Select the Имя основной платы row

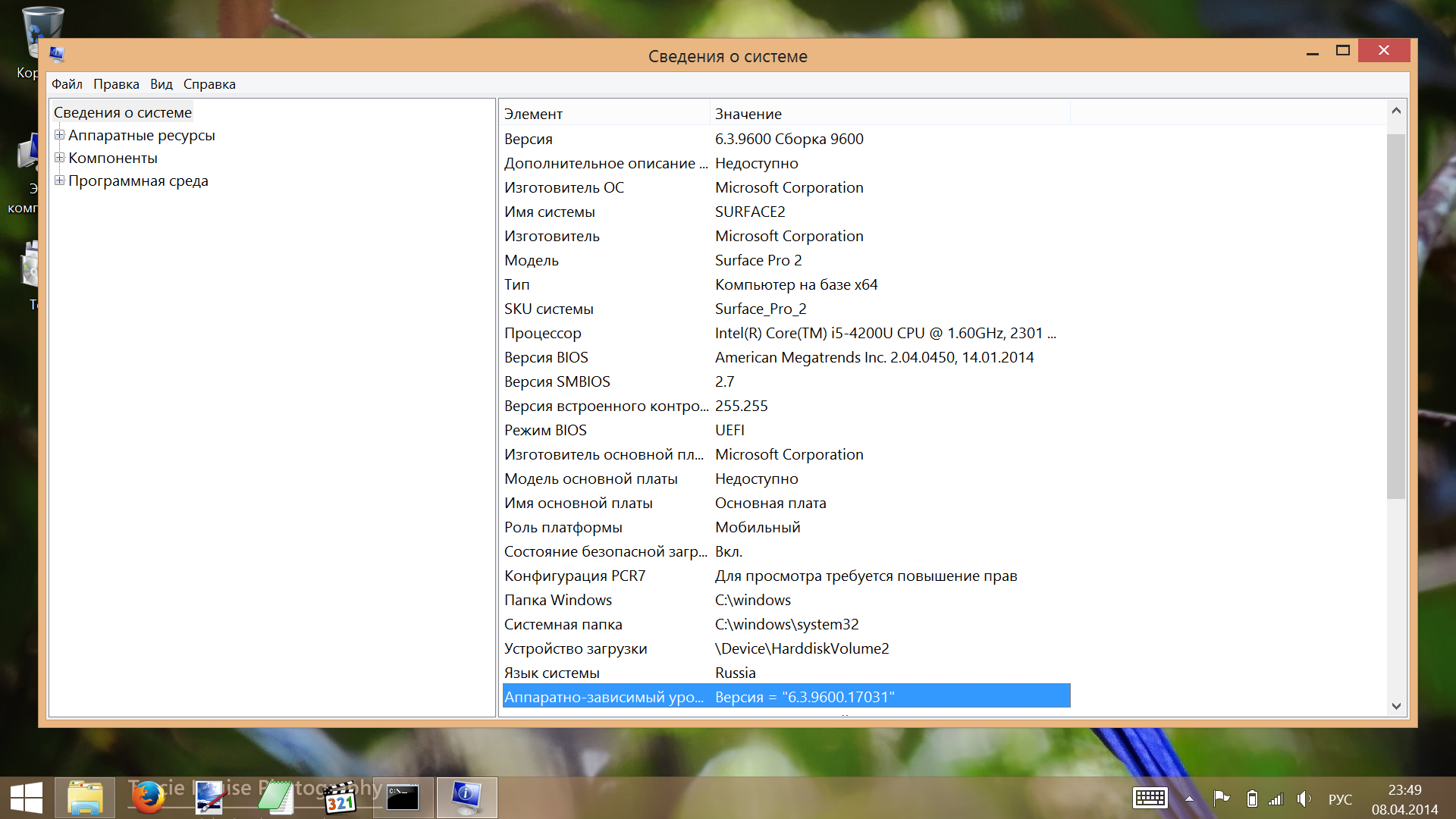tap(786, 503)
